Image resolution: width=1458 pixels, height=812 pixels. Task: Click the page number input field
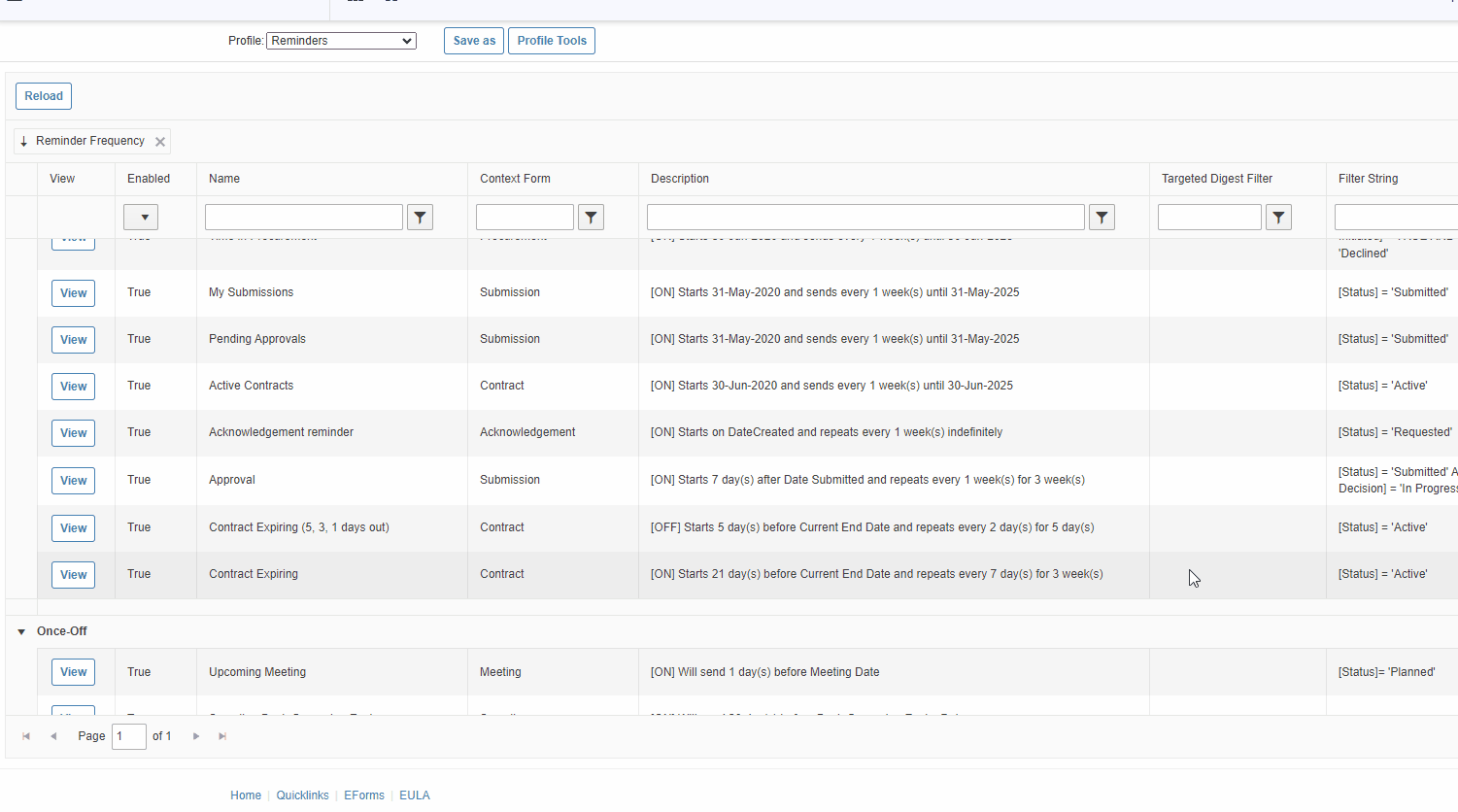[129, 736]
